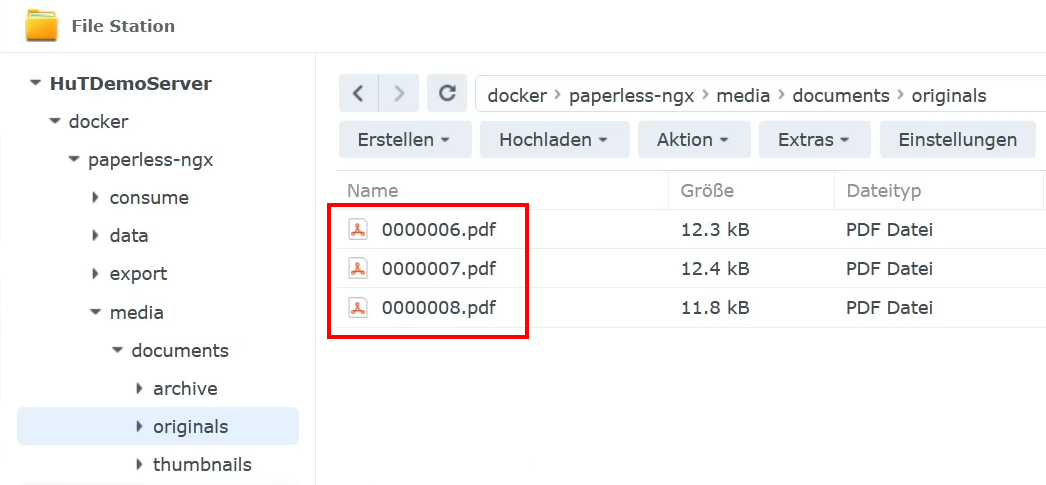The image size is (1046, 485).
Task: Click the PDF icon of 0000007.pdf
Action: coord(358,268)
